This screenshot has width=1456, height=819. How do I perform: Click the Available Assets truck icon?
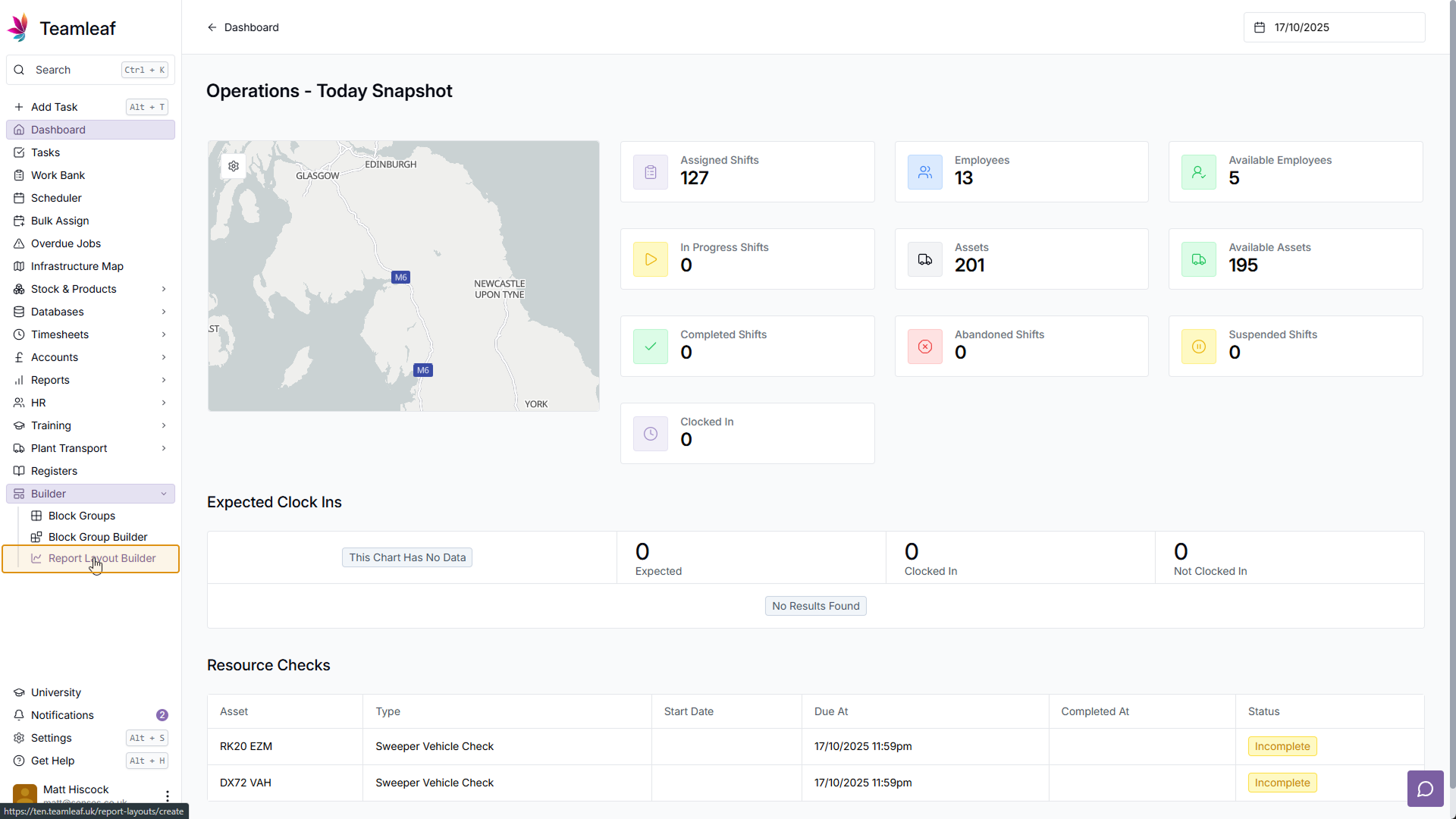click(1198, 259)
